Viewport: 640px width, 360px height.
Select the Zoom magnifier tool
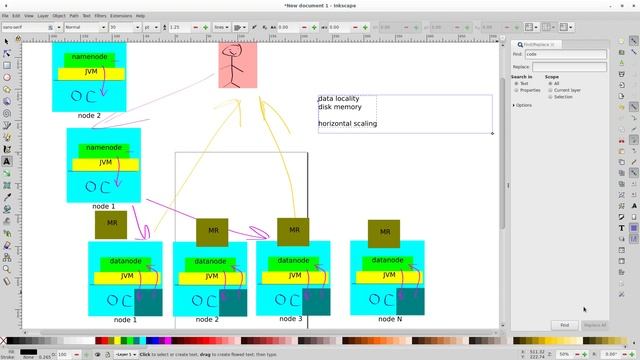(x=7, y=269)
